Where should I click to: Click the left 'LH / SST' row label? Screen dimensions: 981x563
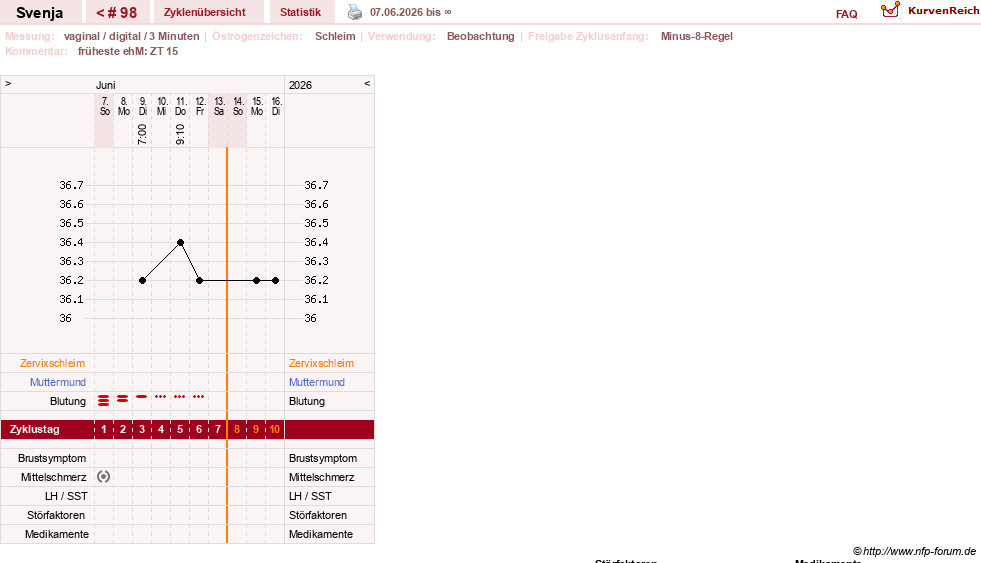(66, 497)
